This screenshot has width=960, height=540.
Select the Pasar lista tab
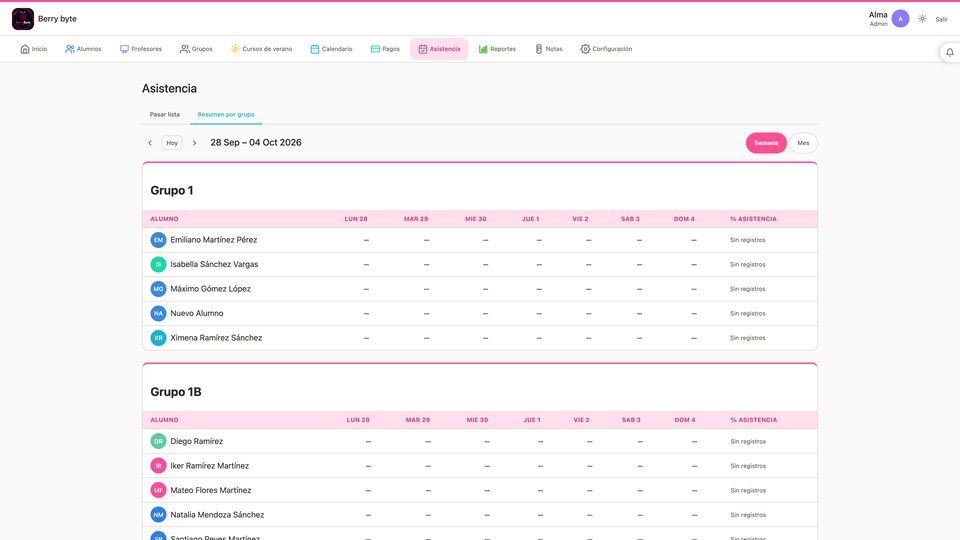pyautogui.click(x=165, y=114)
